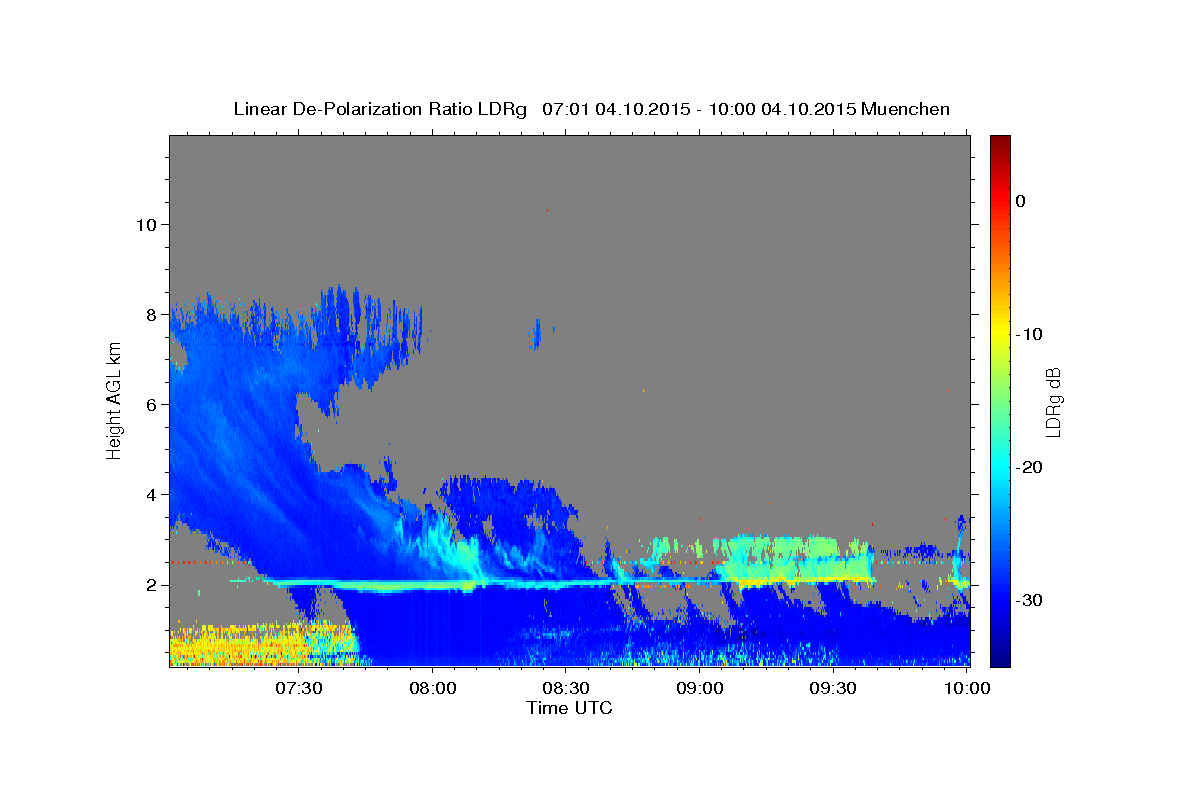Click the height tick label 8
Image resolution: width=1200 pixels, height=800 pixels.
pyautogui.click(x=153, y=314)
